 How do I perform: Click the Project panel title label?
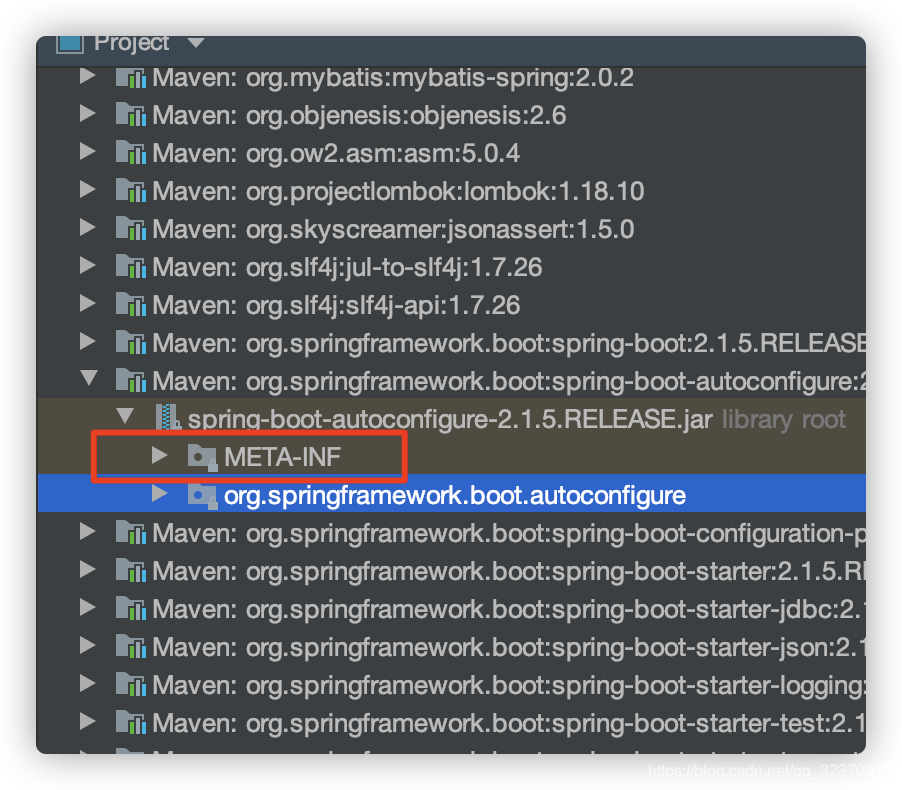pos(131,44)
